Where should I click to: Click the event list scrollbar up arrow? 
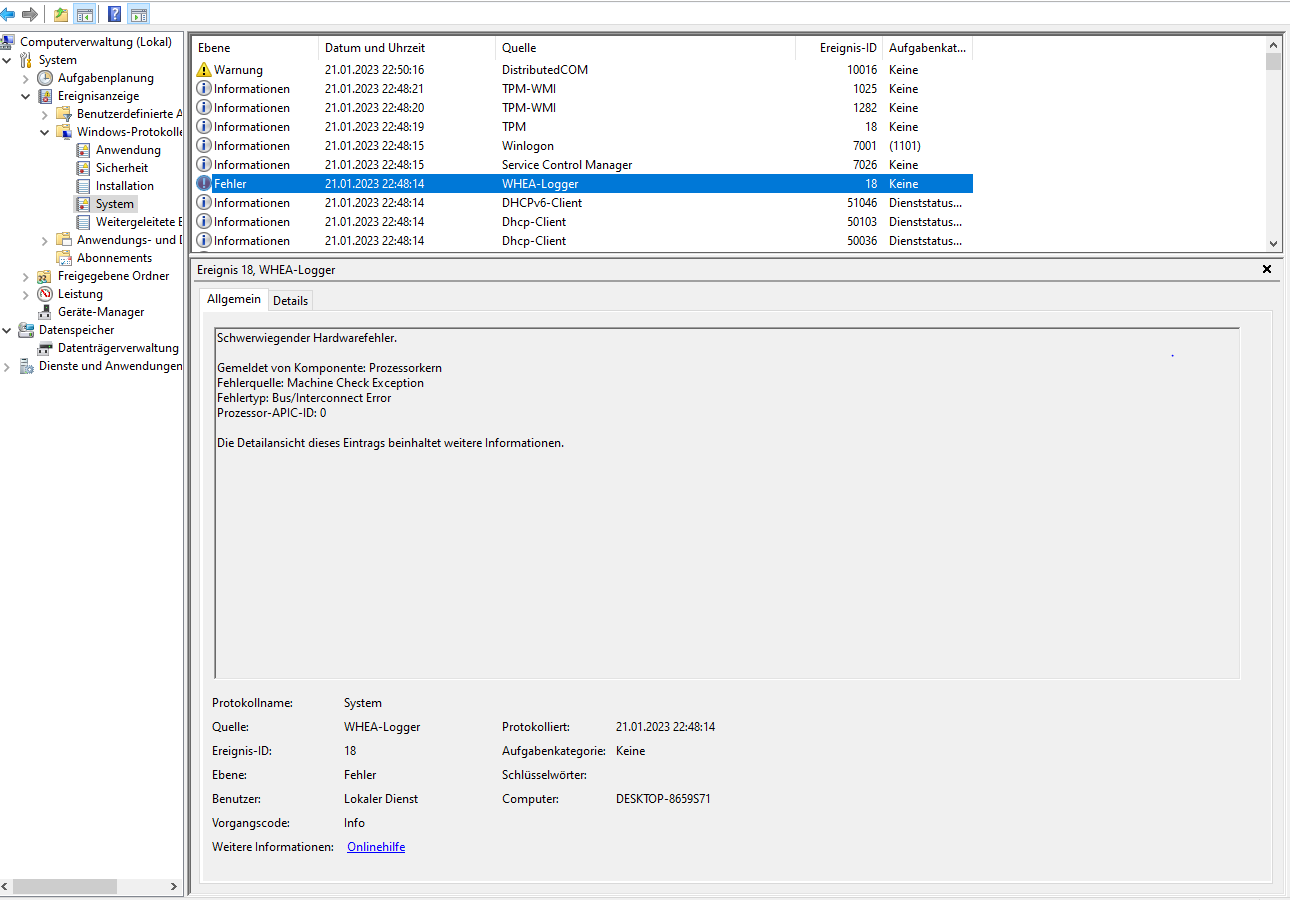tap(1273, 45)
